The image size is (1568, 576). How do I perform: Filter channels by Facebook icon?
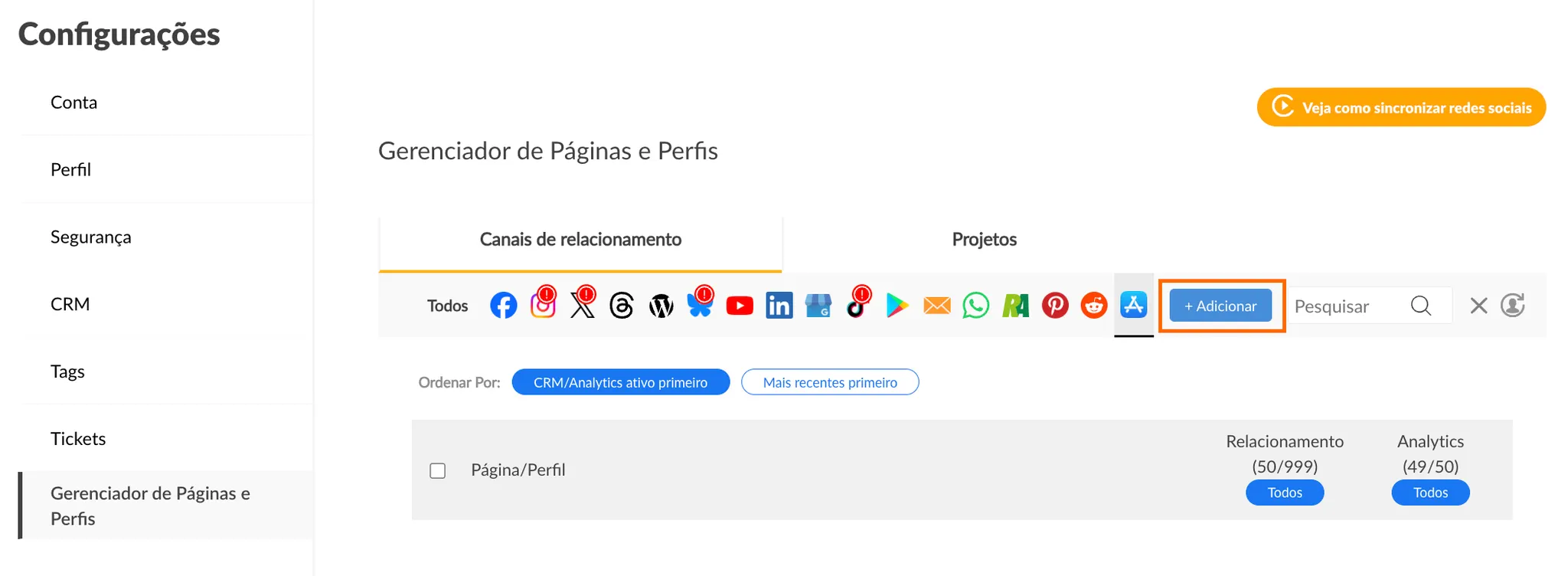pyautogui.click(x=503, y=306)
